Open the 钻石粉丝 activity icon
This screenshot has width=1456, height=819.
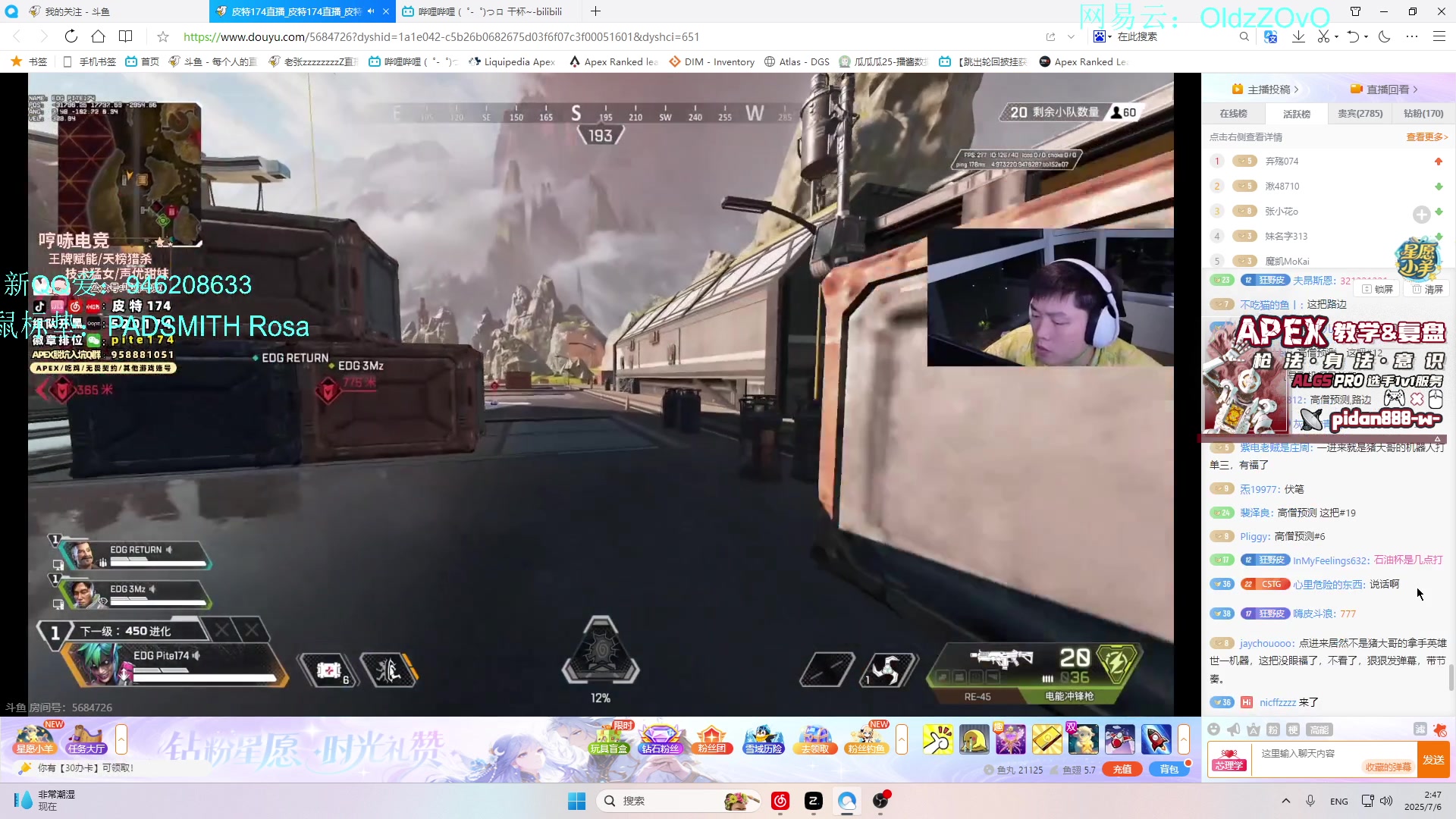[x=661, y=739]
